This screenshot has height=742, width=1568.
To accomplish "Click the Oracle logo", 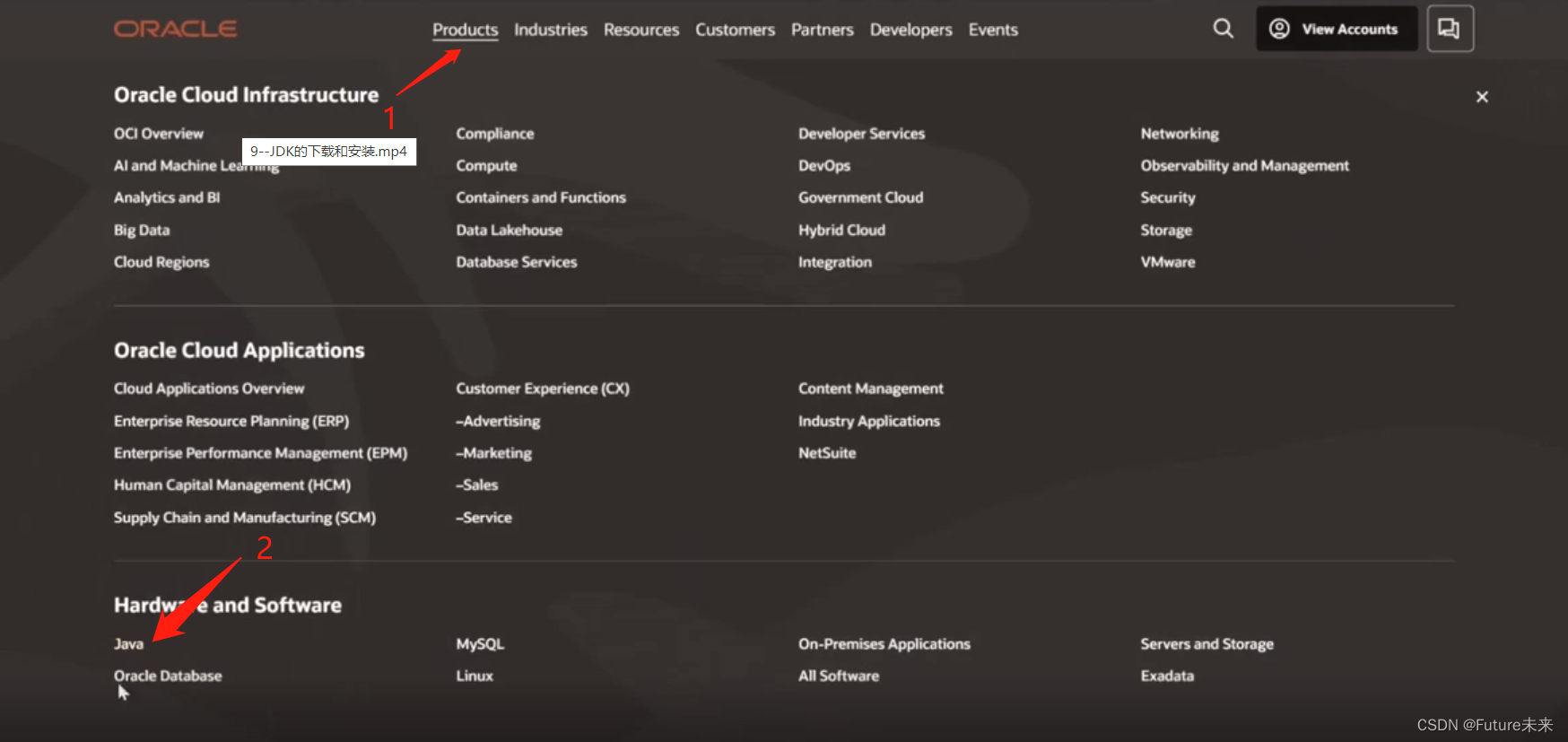I will coord(175,29).
